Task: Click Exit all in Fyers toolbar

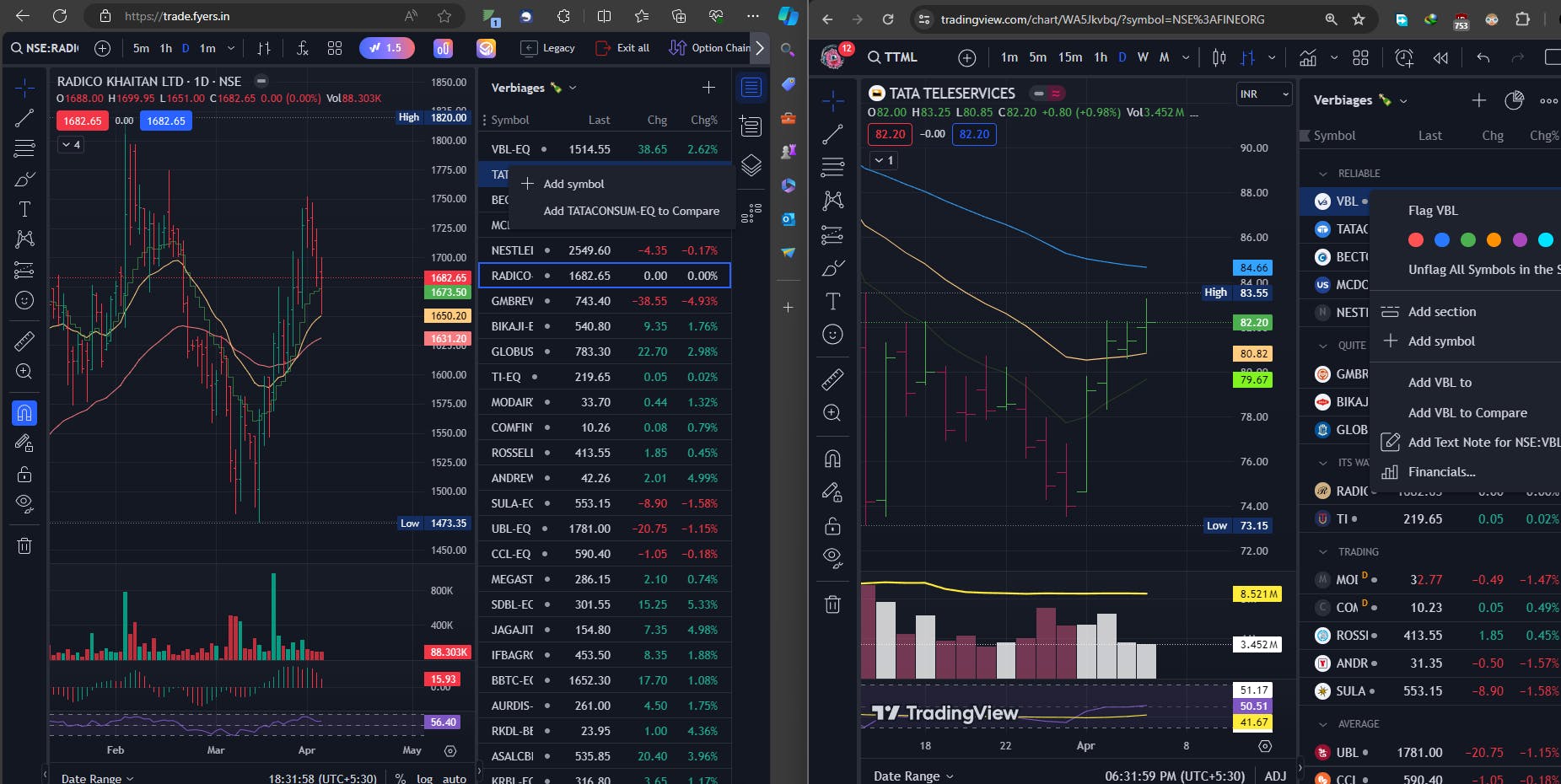Action: (622, 48)
